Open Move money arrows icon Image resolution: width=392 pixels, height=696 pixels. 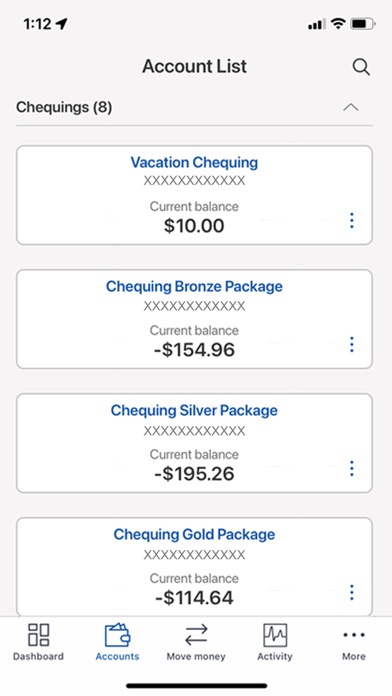[x=196, y=635]
